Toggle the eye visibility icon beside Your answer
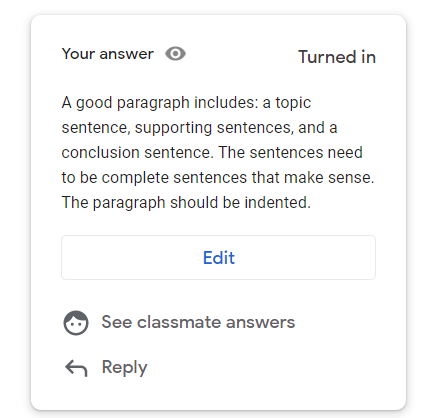This screenshot has width=425, height=418. click(x=175, y=54)
